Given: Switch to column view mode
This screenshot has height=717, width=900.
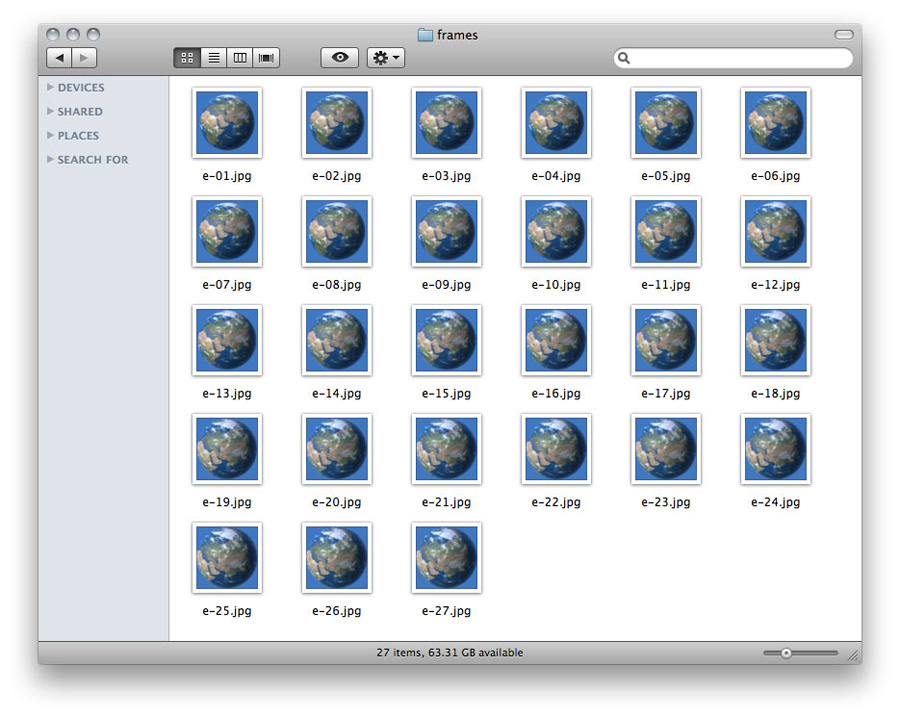Looking at the screenshot, I should pyautogui.click(x=240, y=58).
